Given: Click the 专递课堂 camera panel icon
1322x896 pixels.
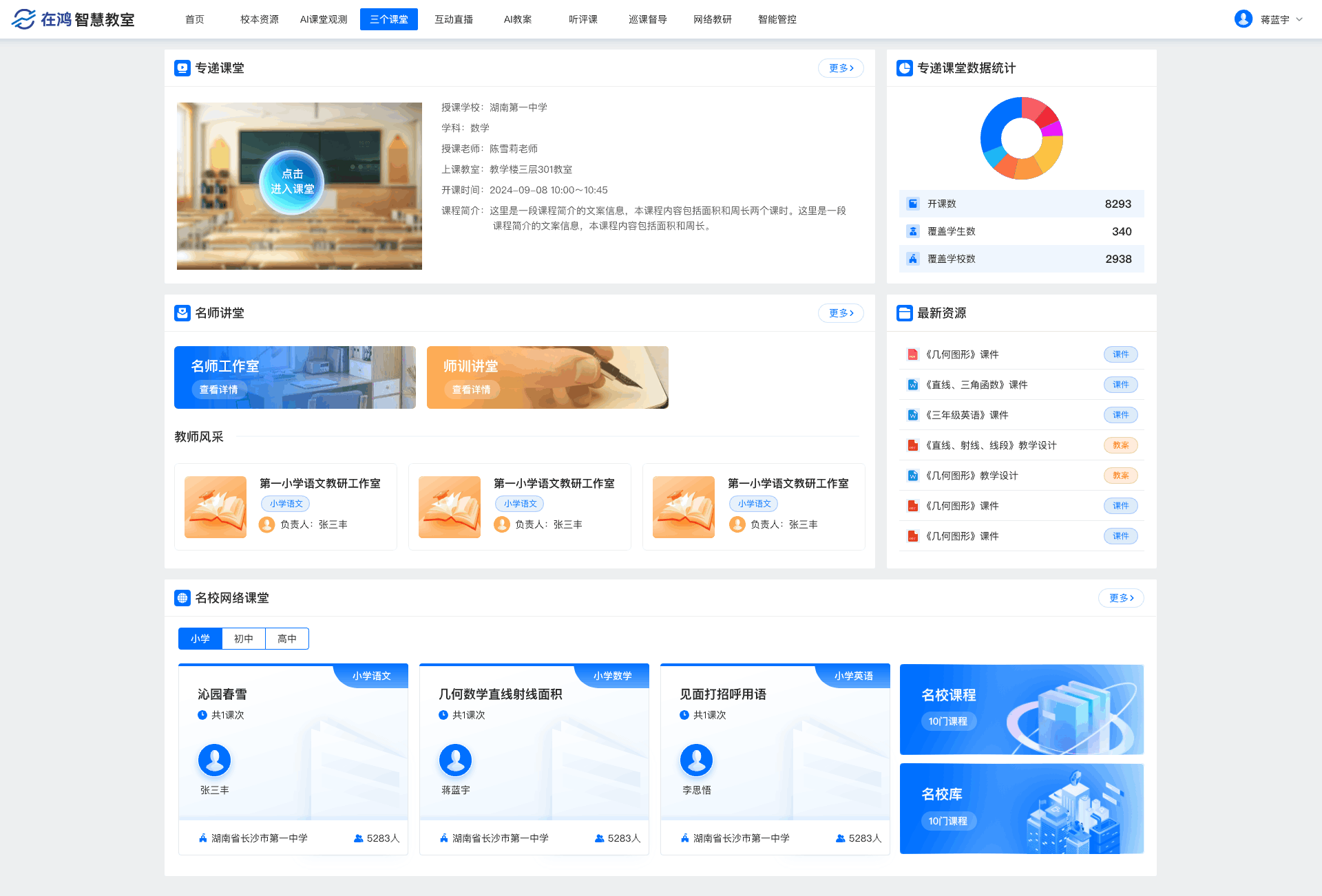Looking at the screenshot, I should click(x=181, y=68).
